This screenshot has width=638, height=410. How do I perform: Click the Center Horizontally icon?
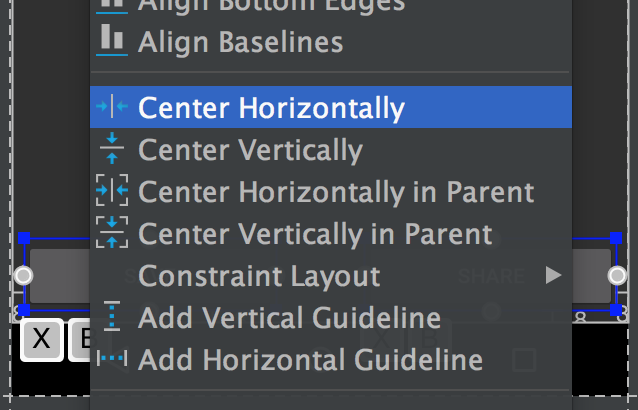(112, 108)
